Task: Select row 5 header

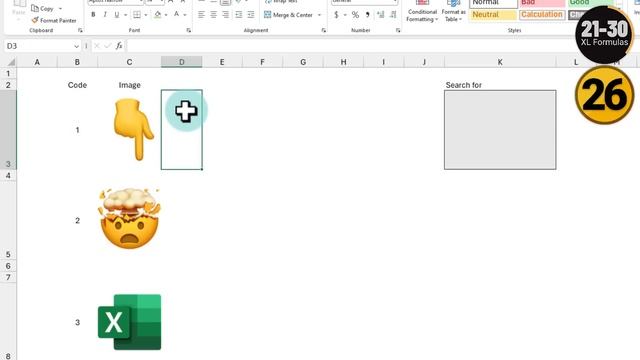Action: tap(8, 220)
